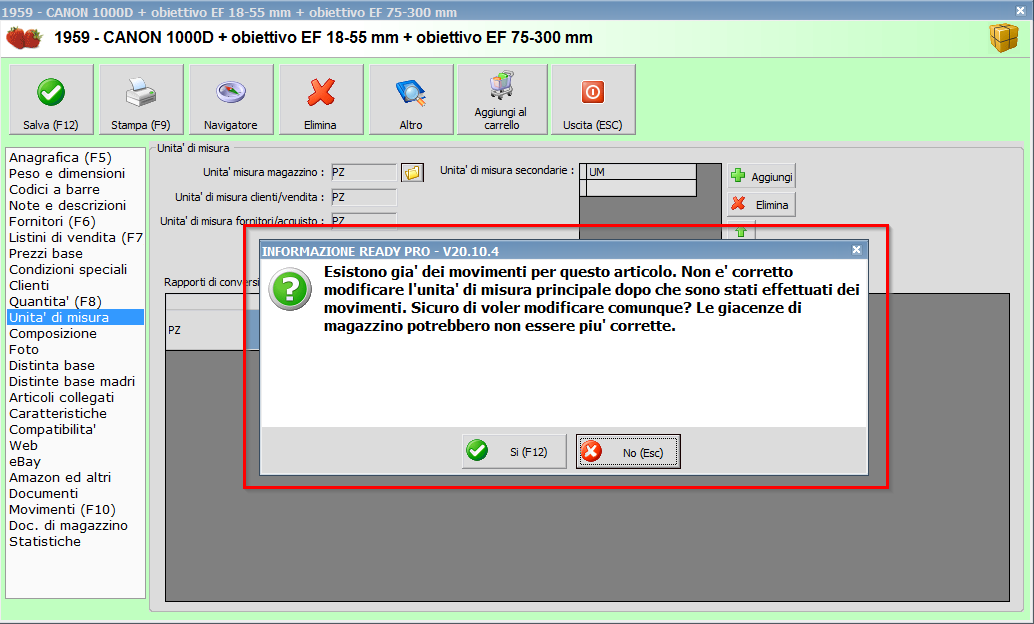Open eBay section in sidebar

pyautogui.click(x=24, y=461)
